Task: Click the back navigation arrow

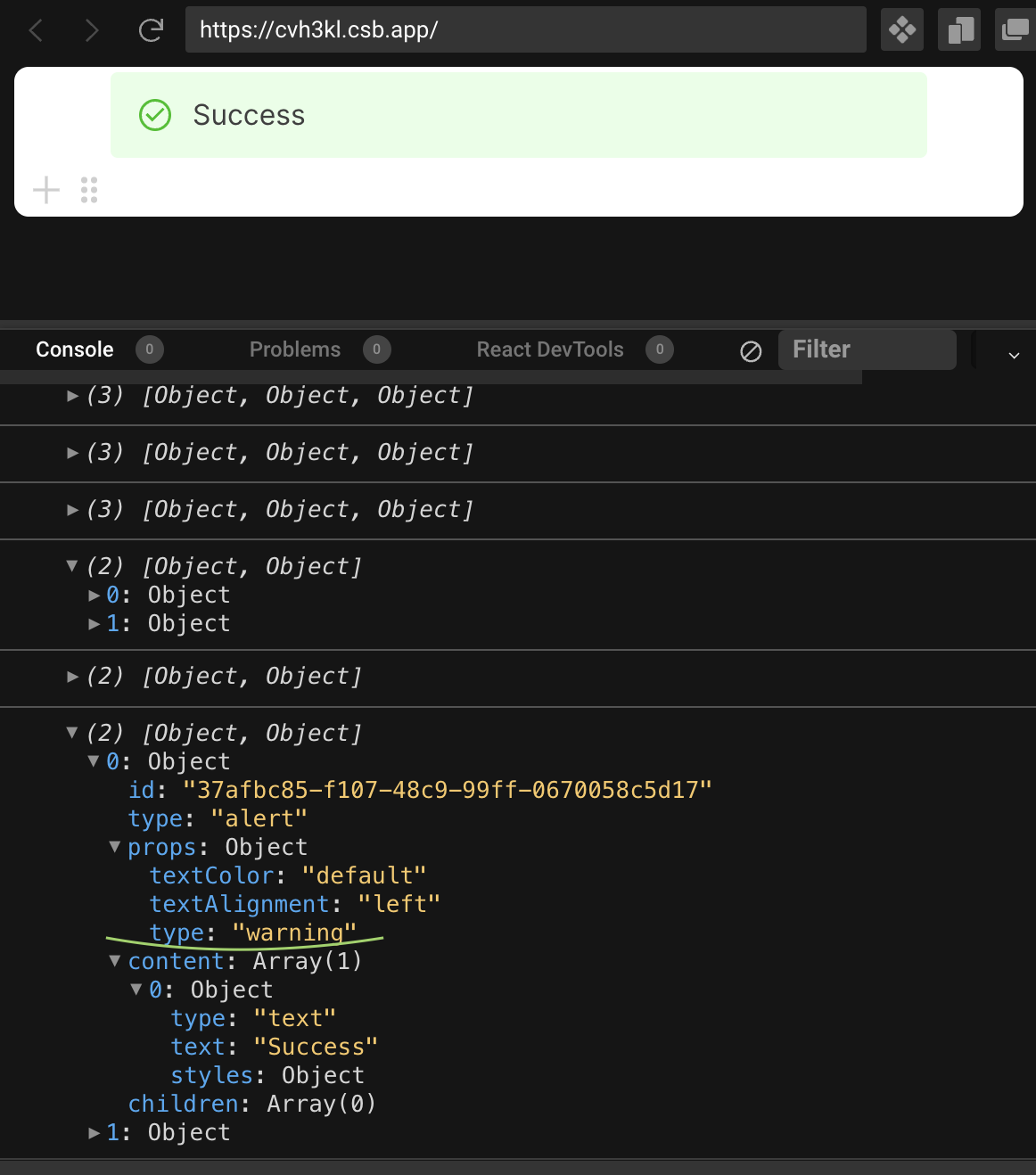Action: point(36,29)
